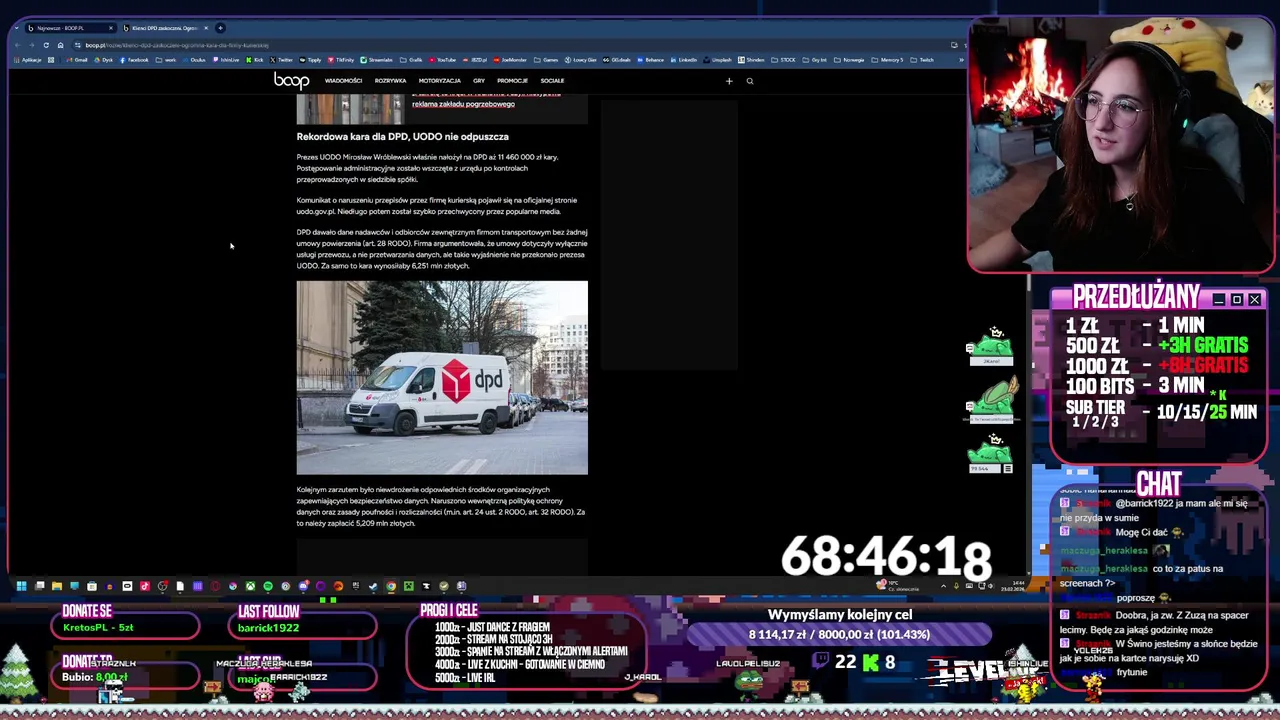This screenshot has height=720, width=1280.
Task: Click the plus icon in boop header
Action: (729, 81)
